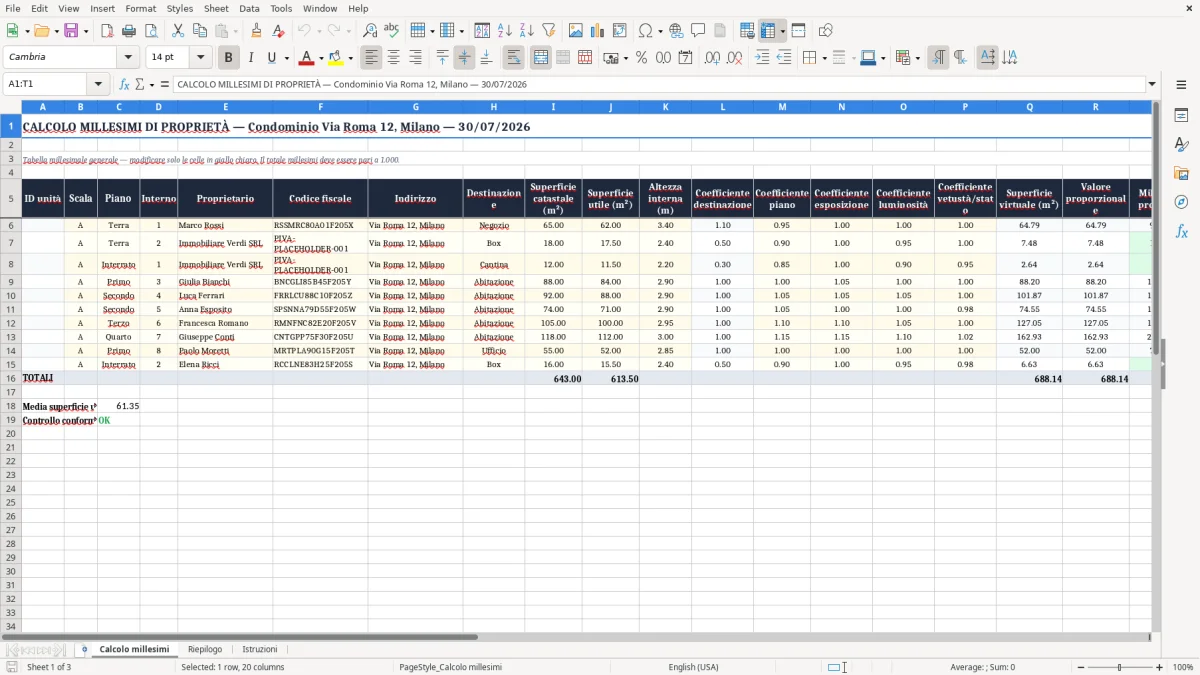Toggle Print Preview icon
The height and width of the screenshot is (675, 1200).
[x=151, y=31]
